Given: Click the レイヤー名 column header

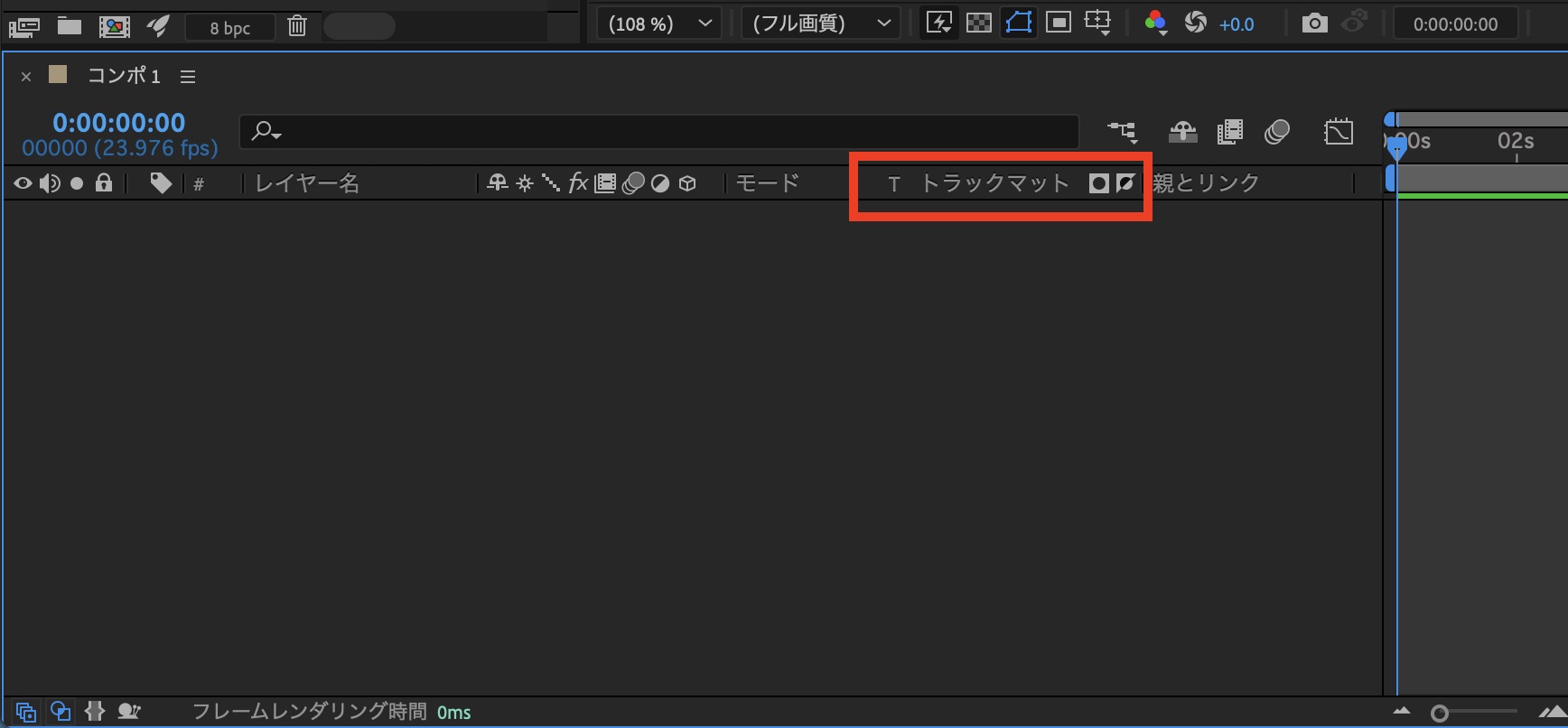Looking at the screenshot, I should (307, 183).
